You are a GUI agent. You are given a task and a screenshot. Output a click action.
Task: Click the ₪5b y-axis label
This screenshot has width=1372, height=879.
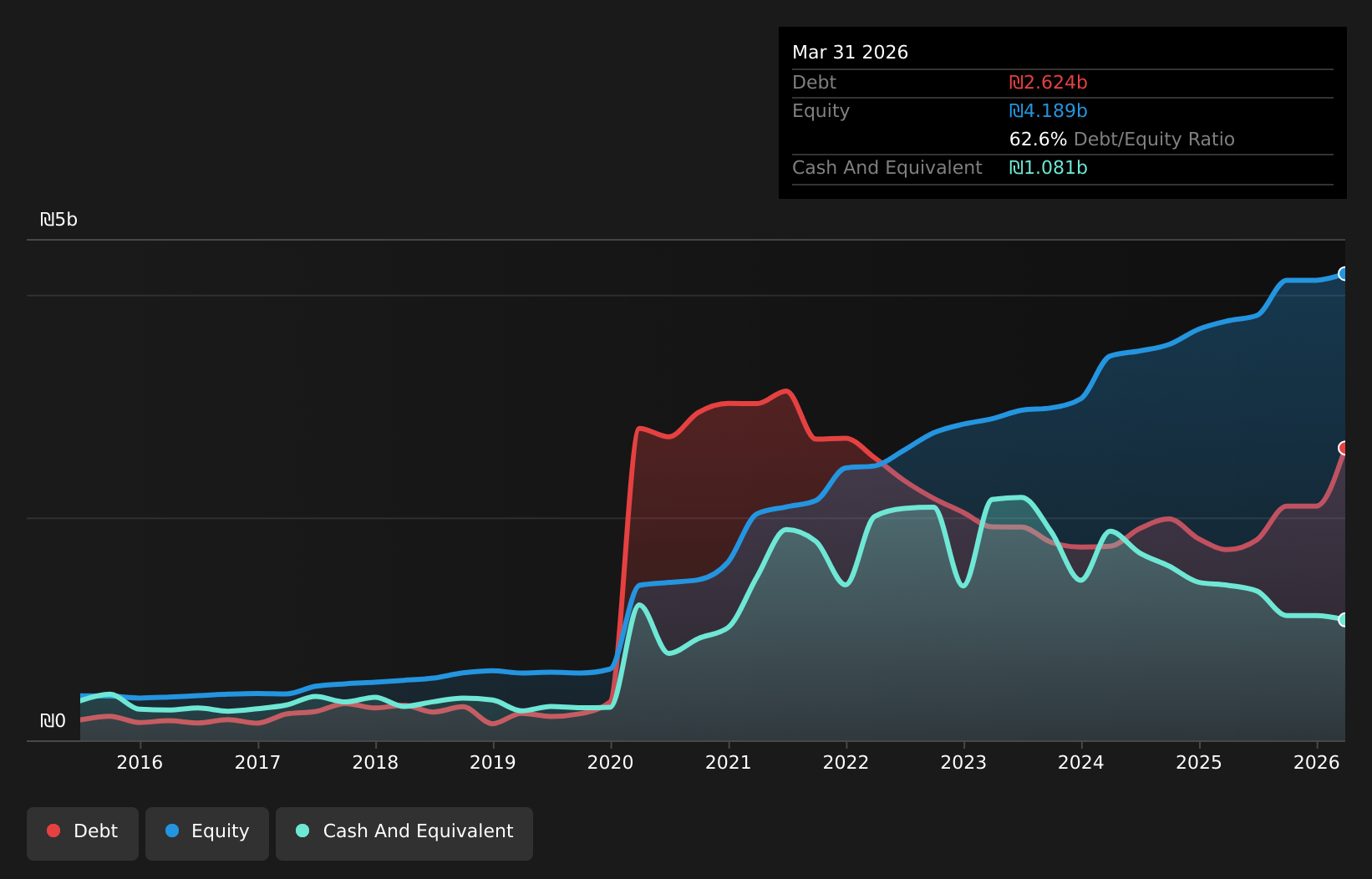click(58, 220)
